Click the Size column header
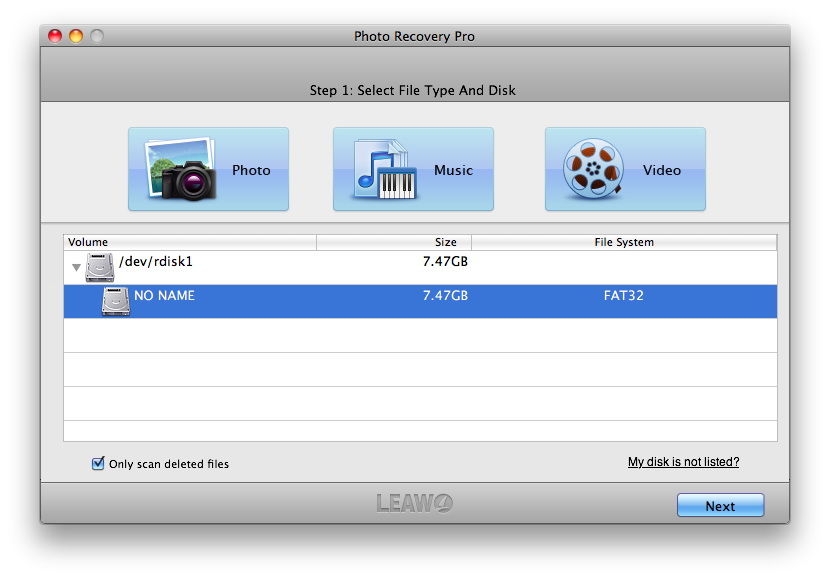This screenshot has height=579, width=830. (394, 242)
